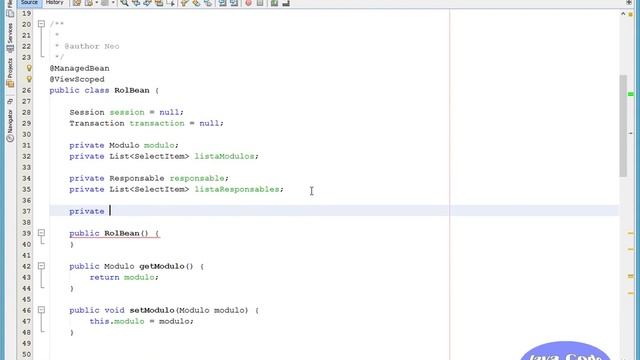Click the red Start Macro Recording icon

coord(248,3)
